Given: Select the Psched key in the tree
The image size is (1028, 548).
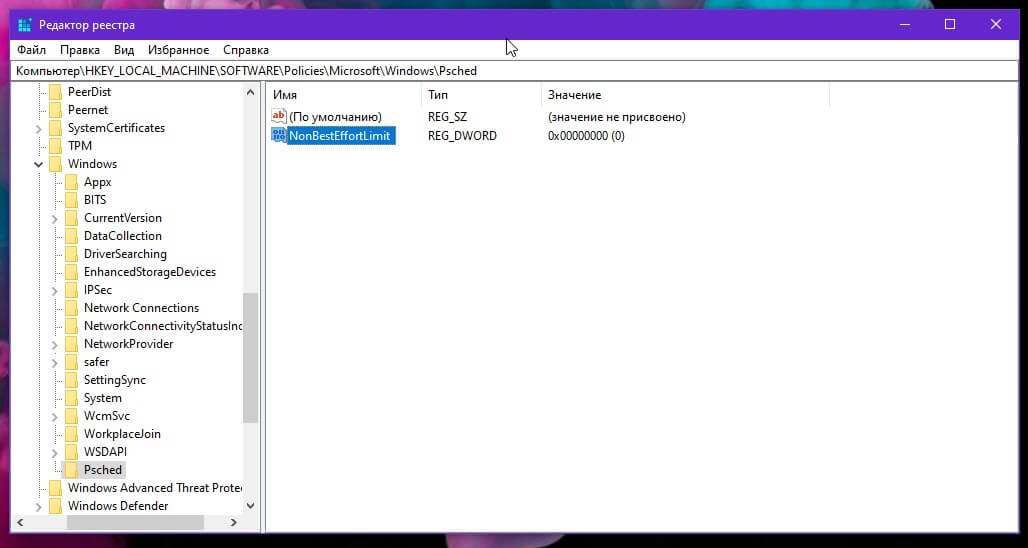Looking at the screenshot, I should point(103,470).
